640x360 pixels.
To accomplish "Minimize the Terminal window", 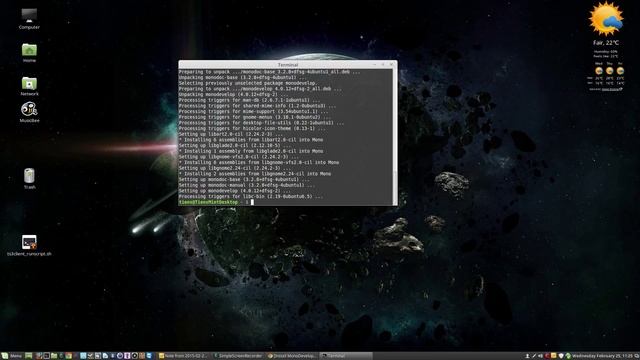I will (375, 64).
